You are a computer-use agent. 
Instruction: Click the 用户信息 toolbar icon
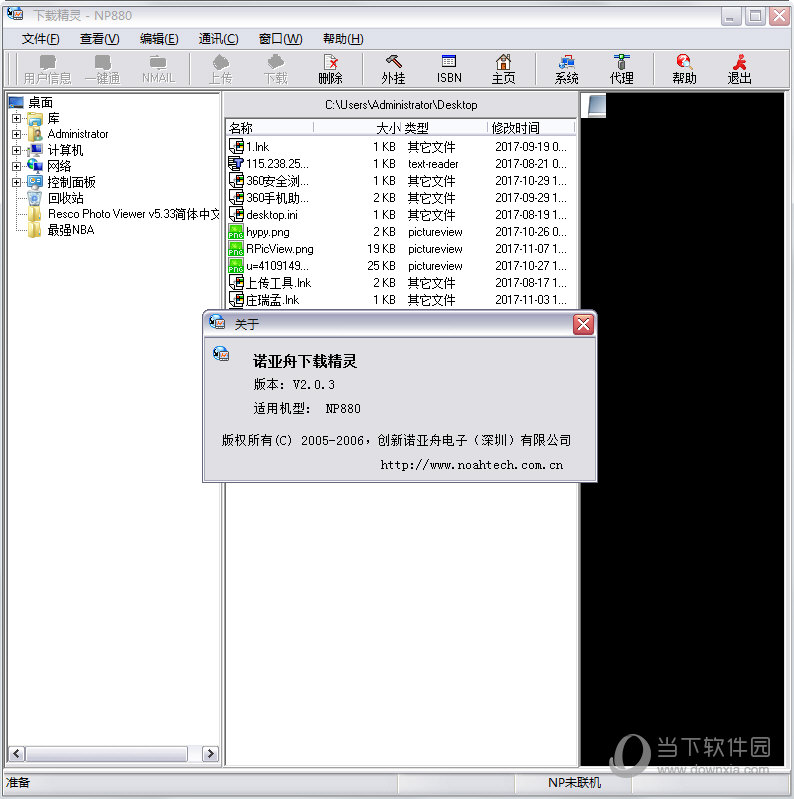point(47,69)
